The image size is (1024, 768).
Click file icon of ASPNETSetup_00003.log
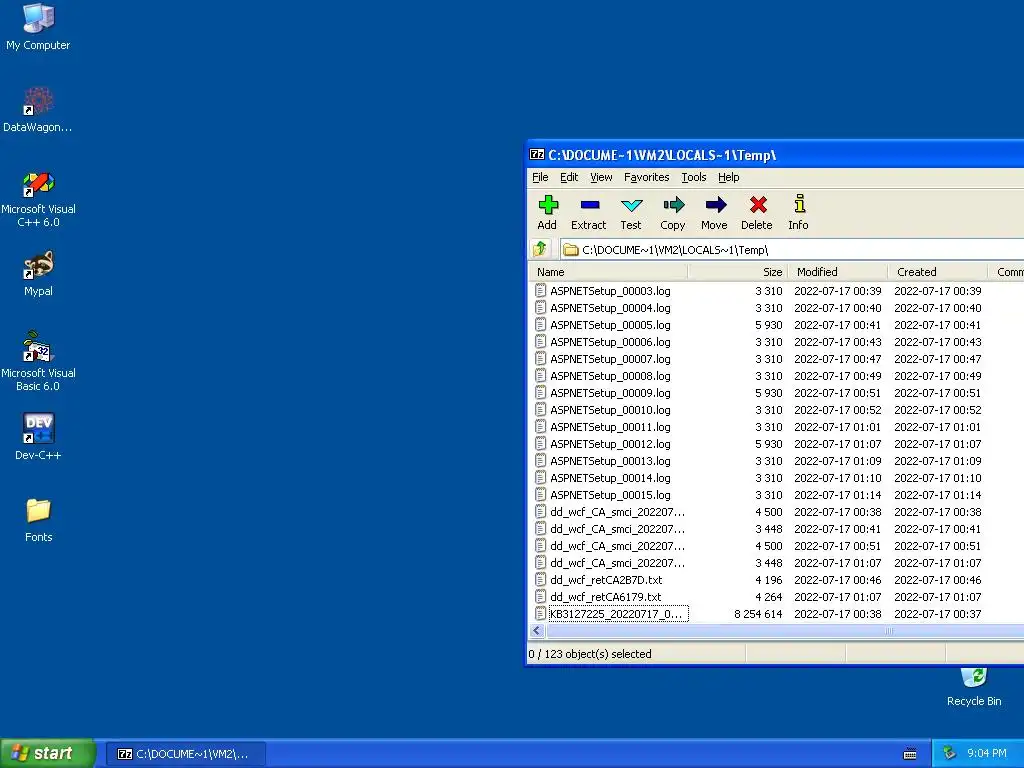(540, 291)
